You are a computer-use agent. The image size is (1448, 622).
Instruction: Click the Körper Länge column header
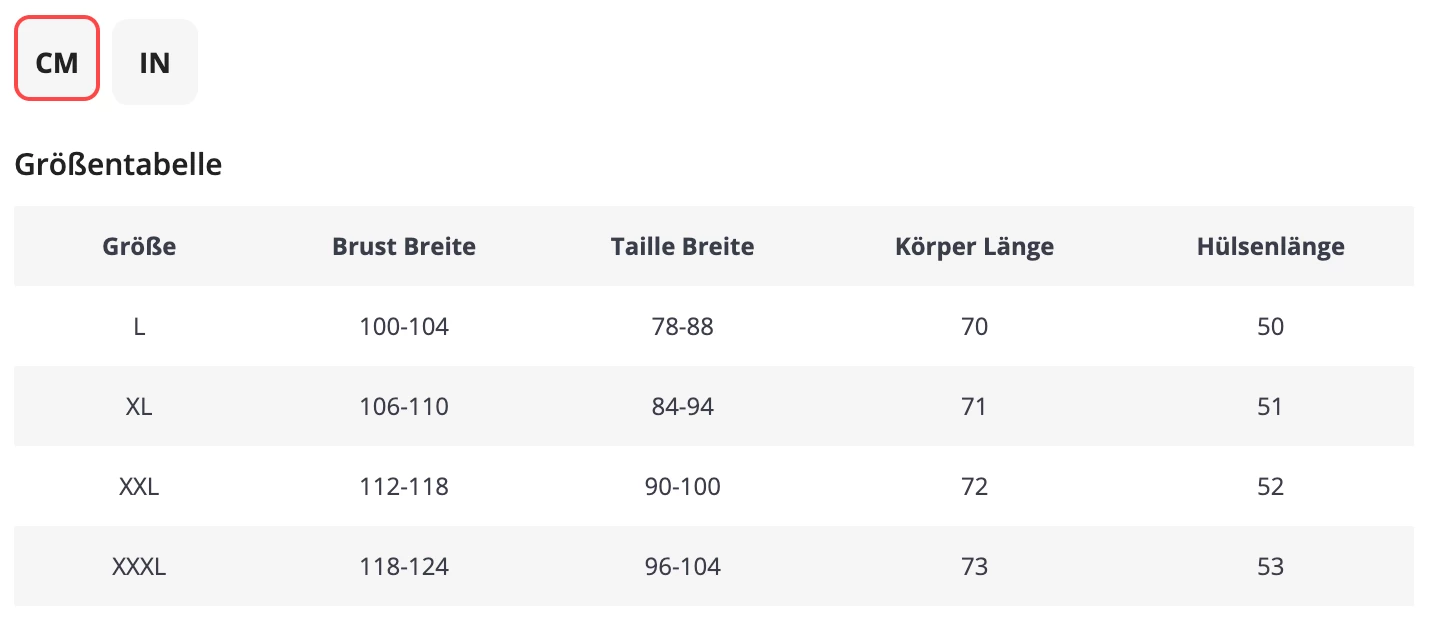click(x=974, y=246)
